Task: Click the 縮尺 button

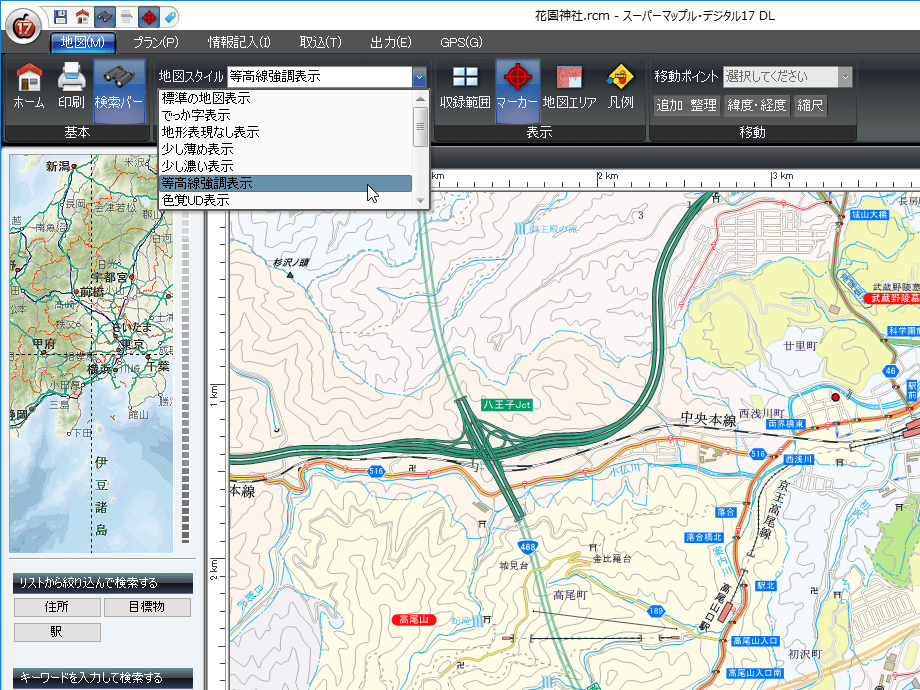Action: (x=810, y=106)
